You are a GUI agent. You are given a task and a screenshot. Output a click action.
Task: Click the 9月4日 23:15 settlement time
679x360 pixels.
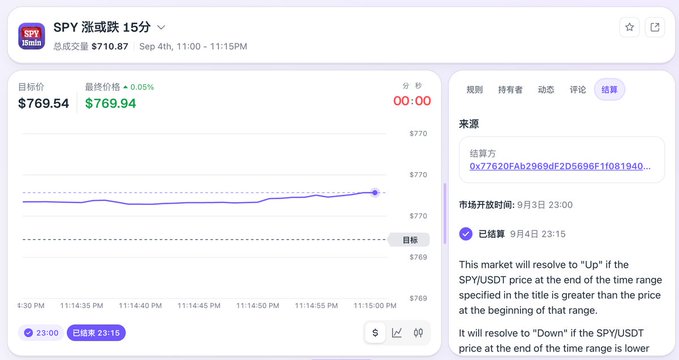point(537,234)
